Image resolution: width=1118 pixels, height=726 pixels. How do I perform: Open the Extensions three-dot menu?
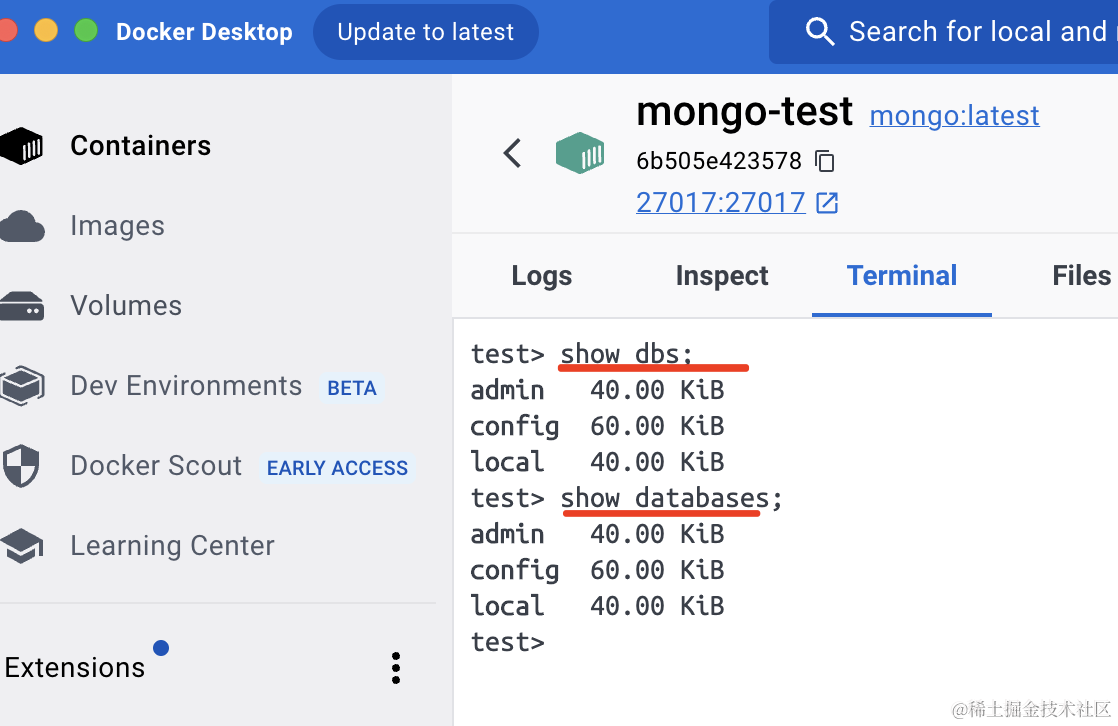tap(396, 668)
